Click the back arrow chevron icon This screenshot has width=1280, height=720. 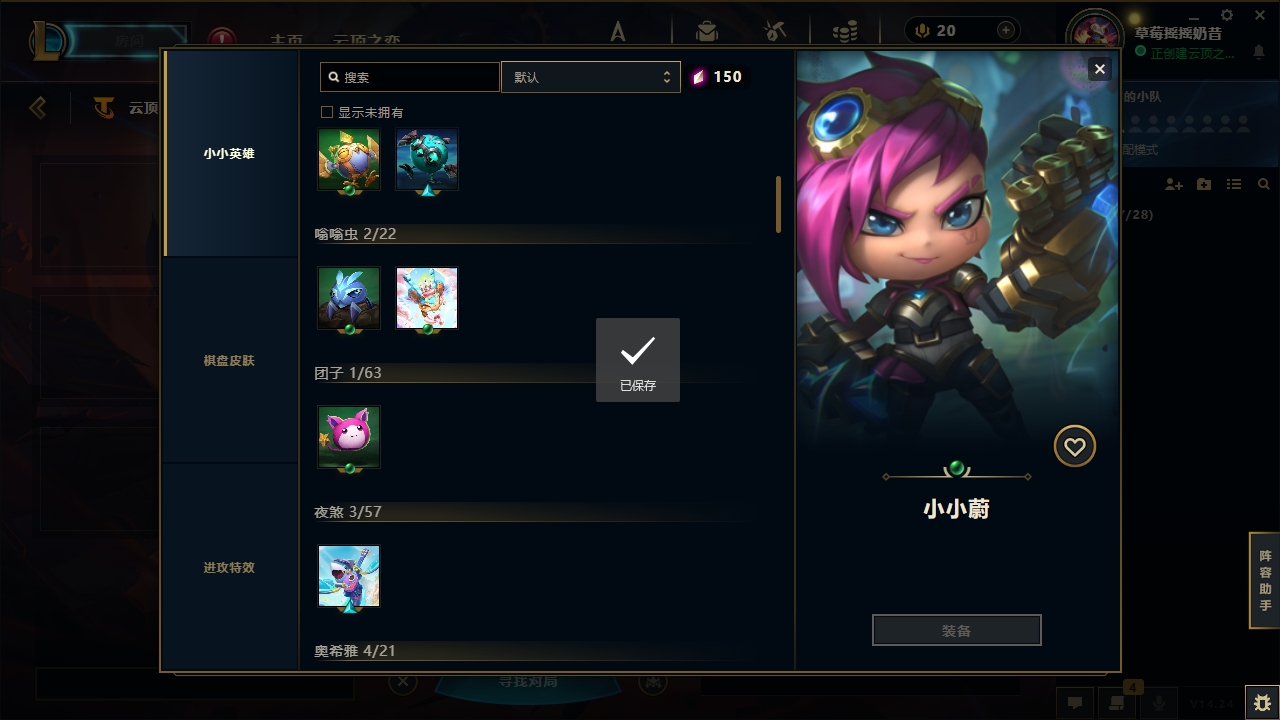pyautogui.click(x=38, y=107)
